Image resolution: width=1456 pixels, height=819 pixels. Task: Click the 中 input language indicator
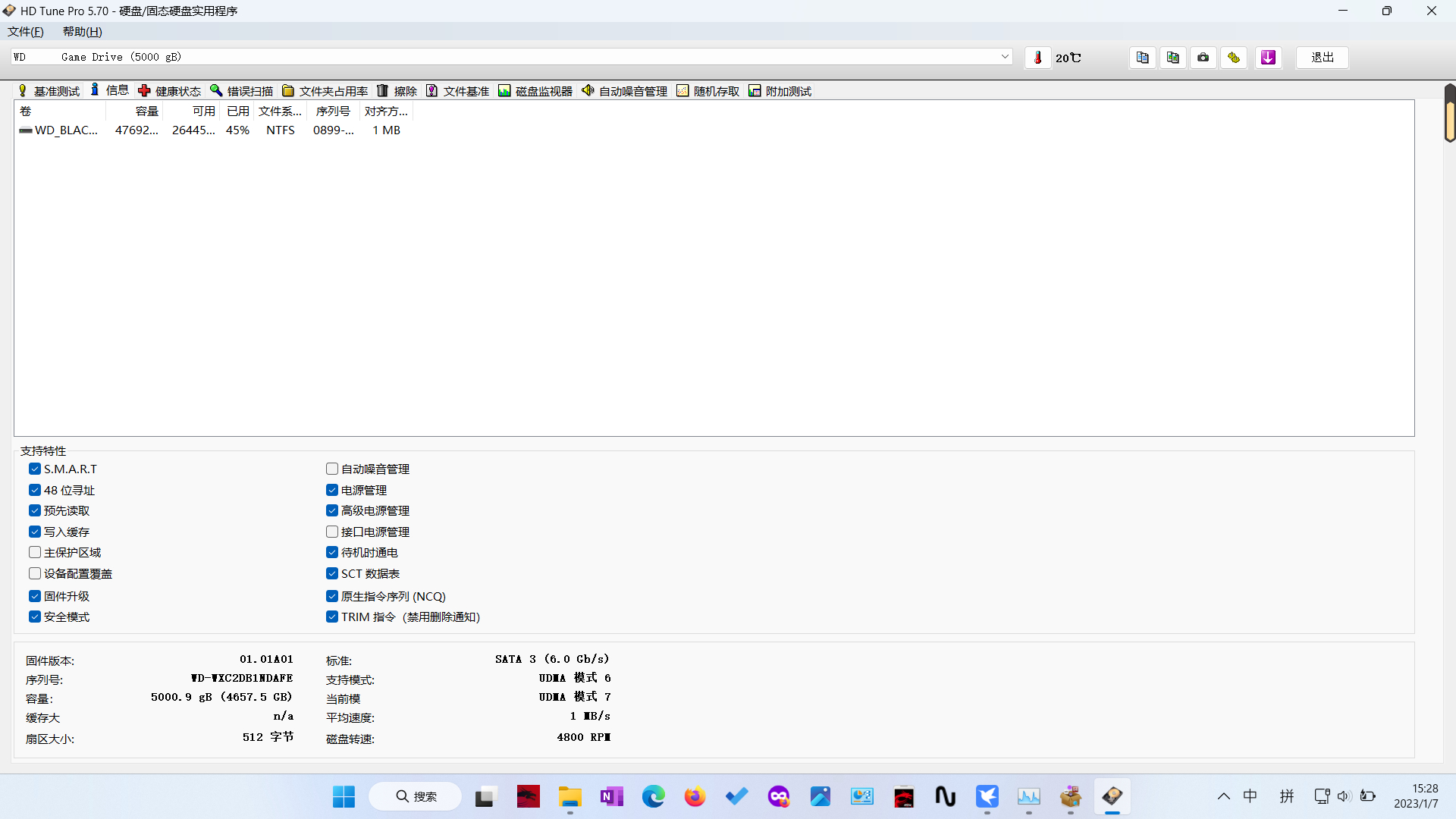click(x=1250, y=796)
